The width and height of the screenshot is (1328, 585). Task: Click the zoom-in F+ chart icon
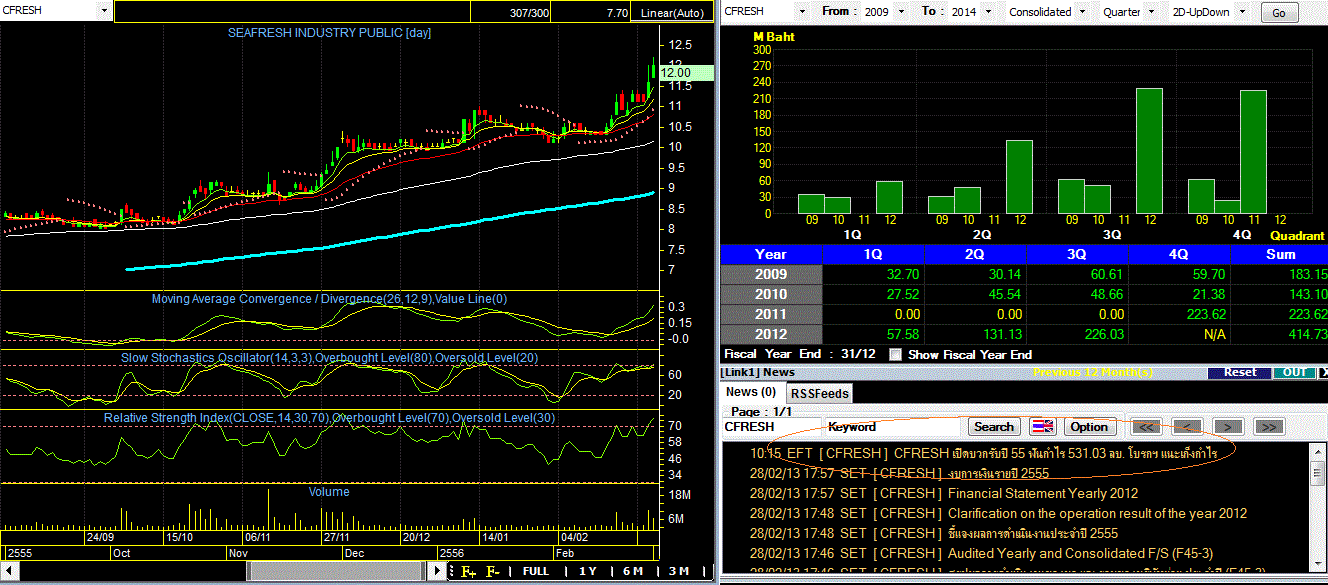click(x=469, y=571)
